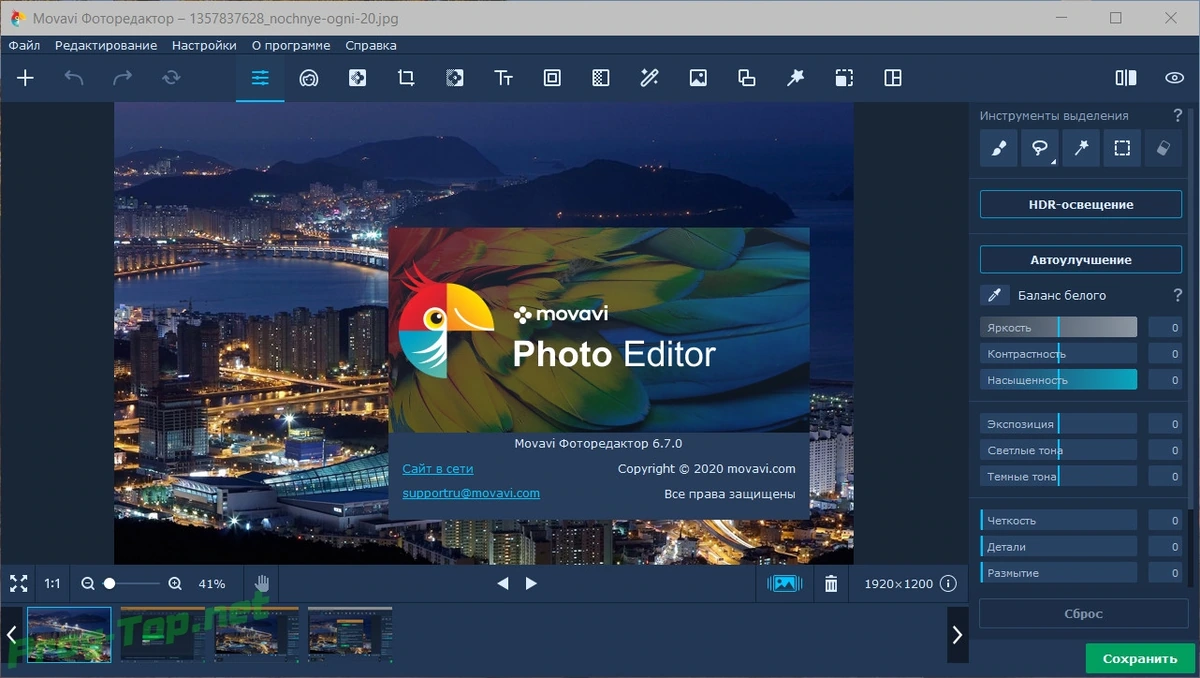Open help for Баланс белого
The height and width of the screenshot is (678, 1200).
(x=1178, y=295)
